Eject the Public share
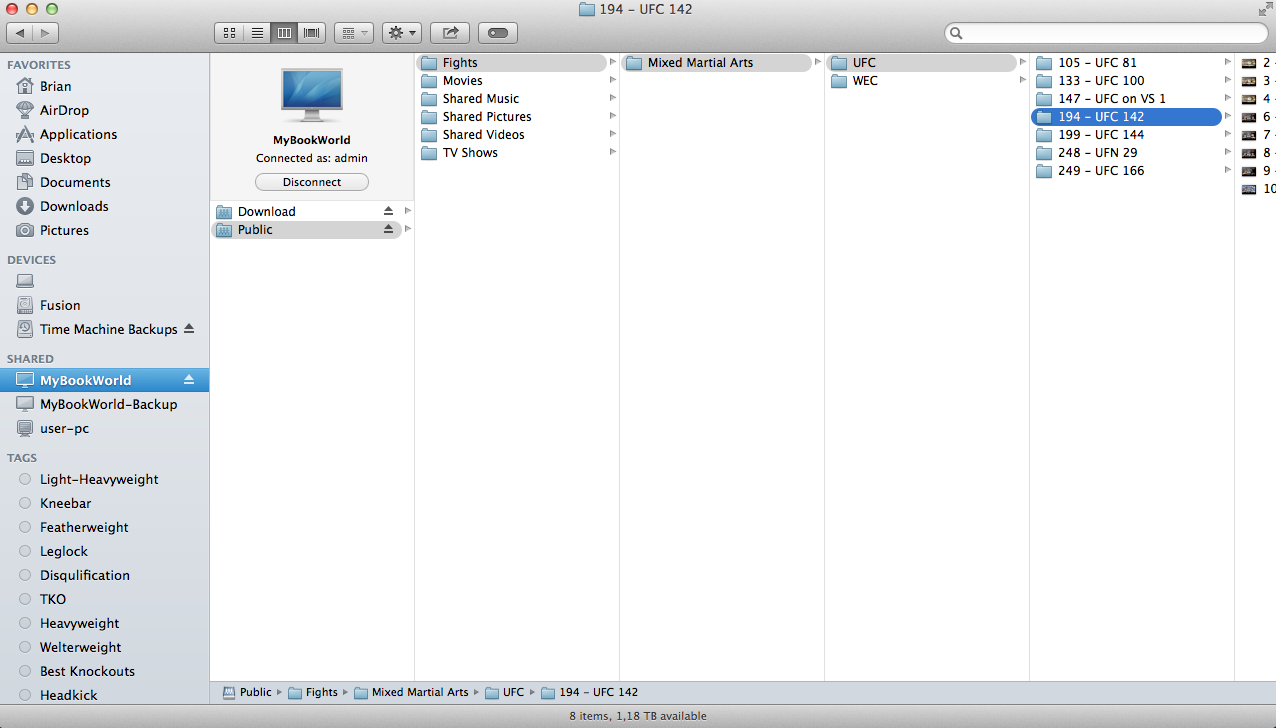 click(389, 229)
